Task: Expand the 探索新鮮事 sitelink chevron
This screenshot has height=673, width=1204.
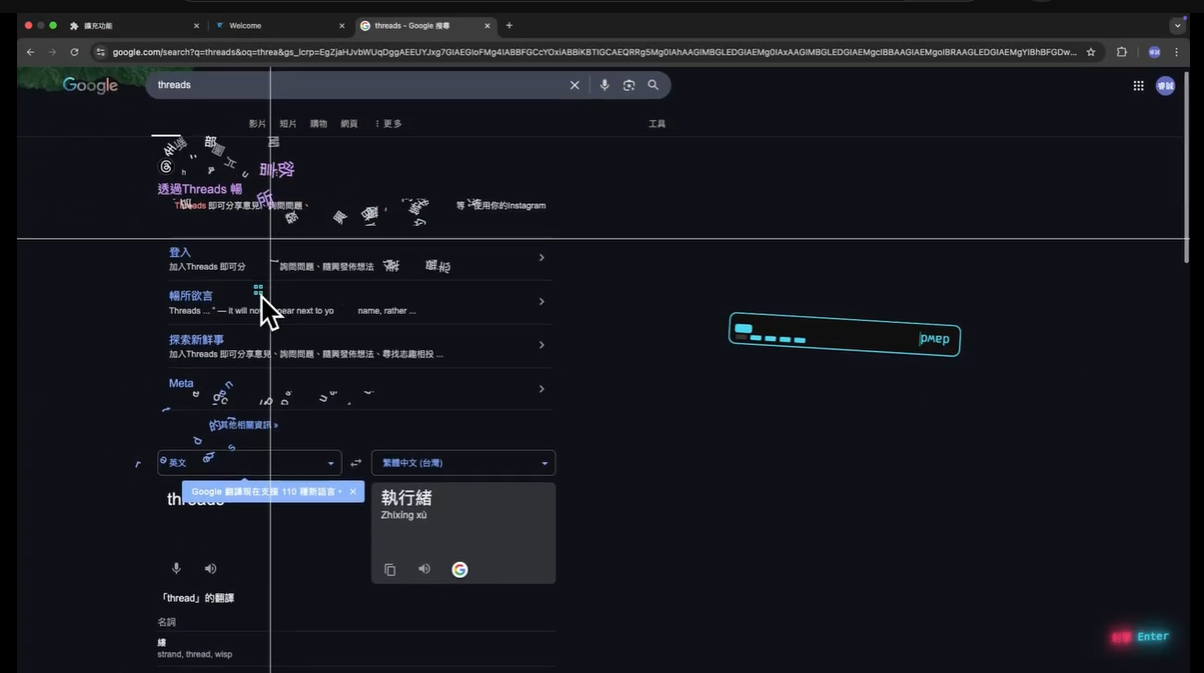Action: point(542,345)
